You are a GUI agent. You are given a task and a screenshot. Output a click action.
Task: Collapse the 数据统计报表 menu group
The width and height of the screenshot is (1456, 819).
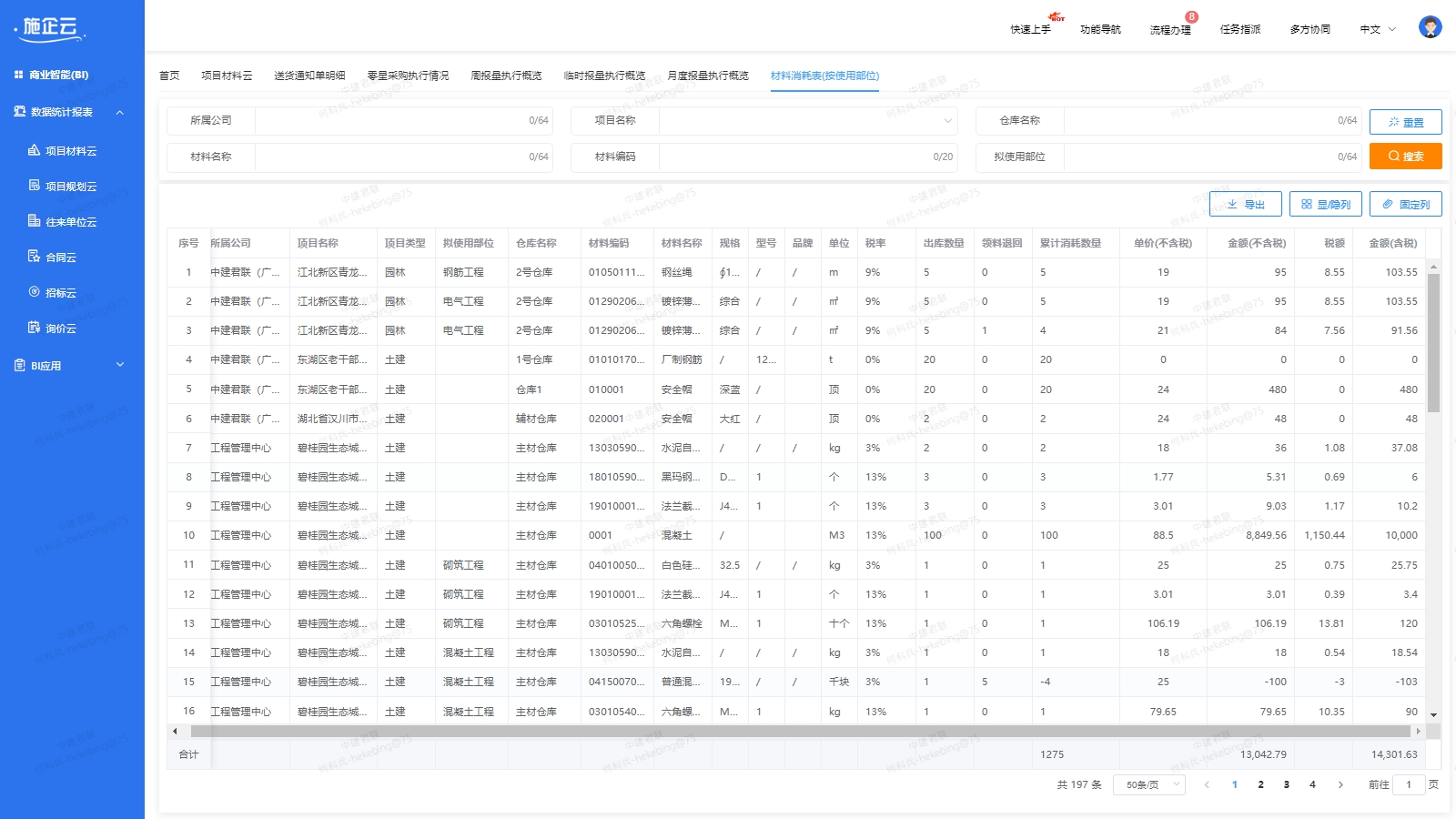[119, 112]
